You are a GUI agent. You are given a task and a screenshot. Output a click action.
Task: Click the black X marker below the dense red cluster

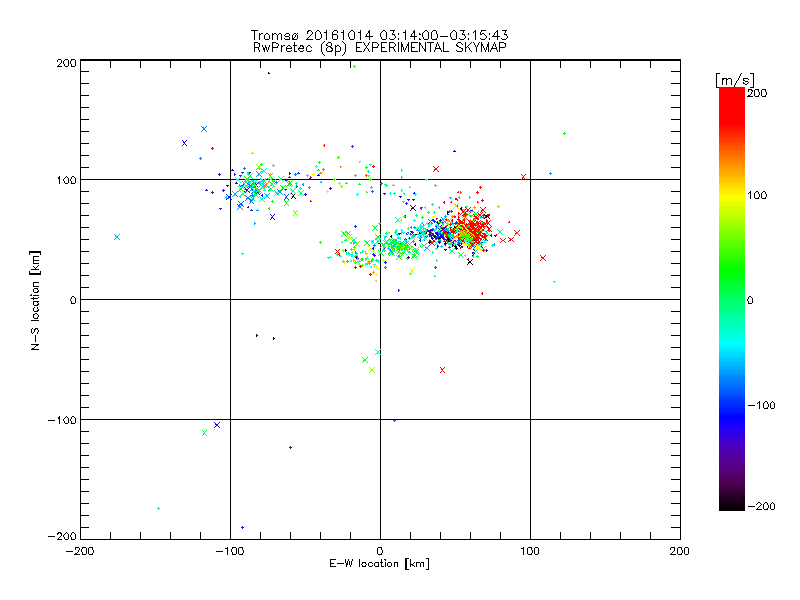pyautogui.click(x=470, y=262)
